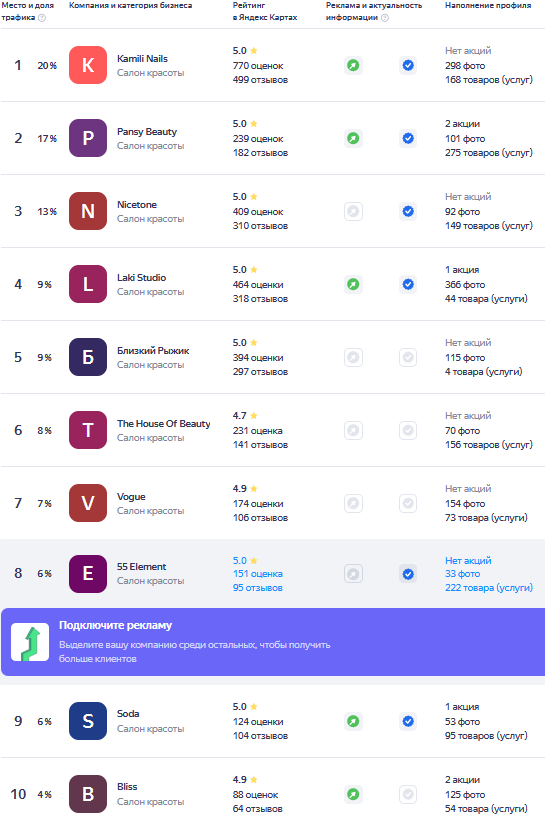Viewport: 545px width, 825px height.
Task: Click the gray advertising icon for Nicetone
Action: [x=354, y=212]
